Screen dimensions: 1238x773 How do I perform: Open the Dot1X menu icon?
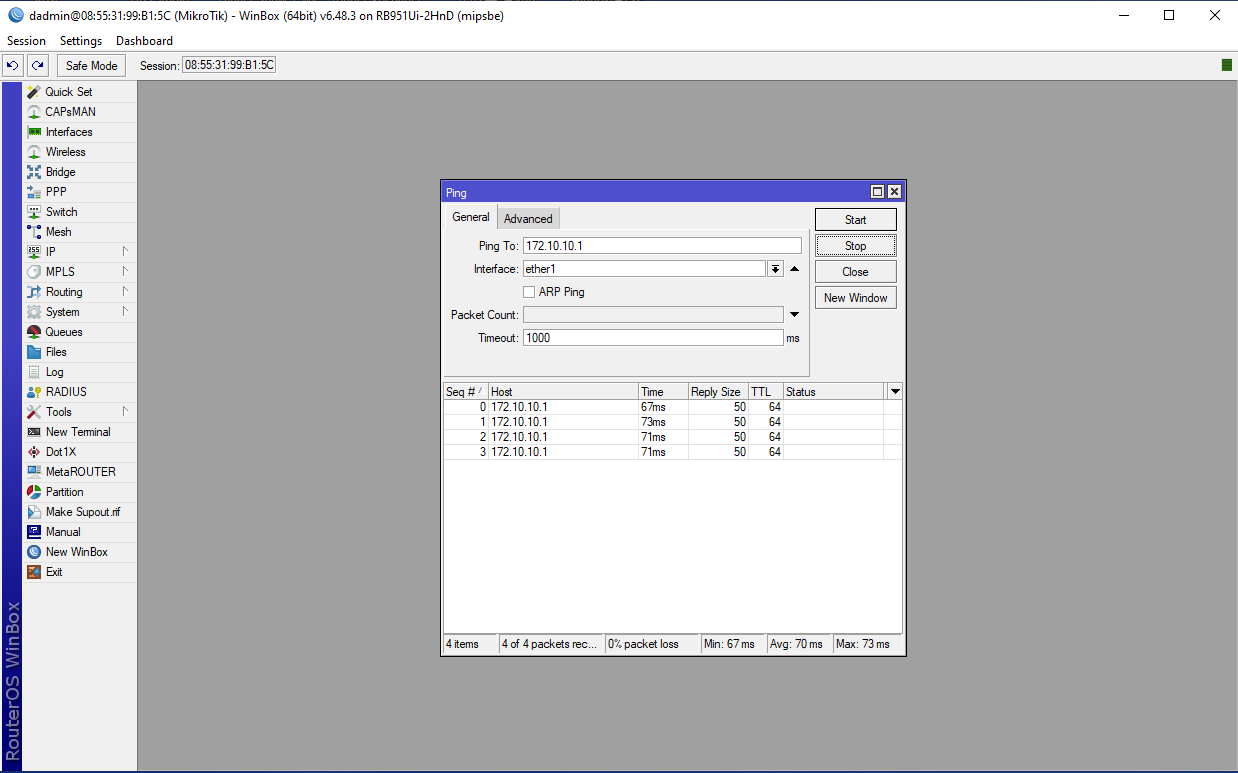click(34, 452)
